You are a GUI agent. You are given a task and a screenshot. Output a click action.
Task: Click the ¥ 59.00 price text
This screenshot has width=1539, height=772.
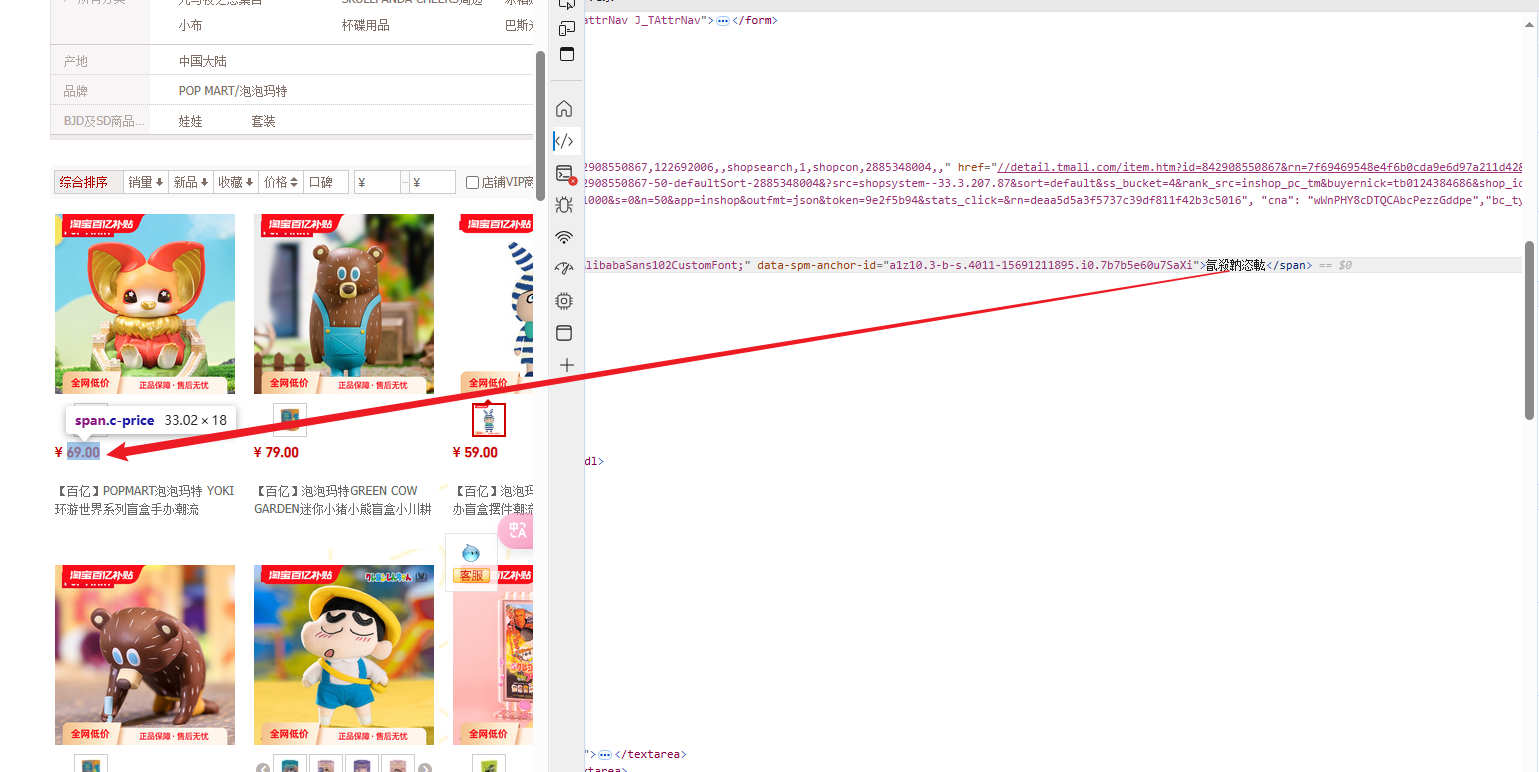pyautogui.click(x=475, y=452)
